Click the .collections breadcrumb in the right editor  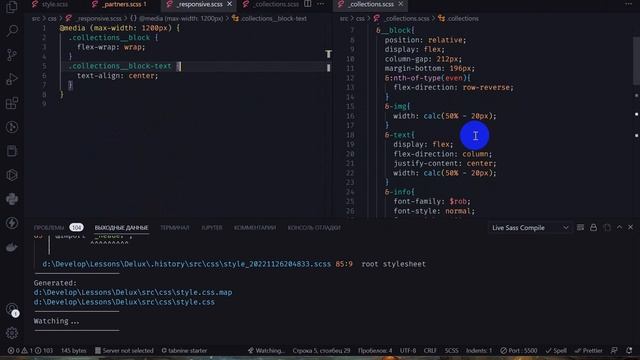[x=458, y=18]
